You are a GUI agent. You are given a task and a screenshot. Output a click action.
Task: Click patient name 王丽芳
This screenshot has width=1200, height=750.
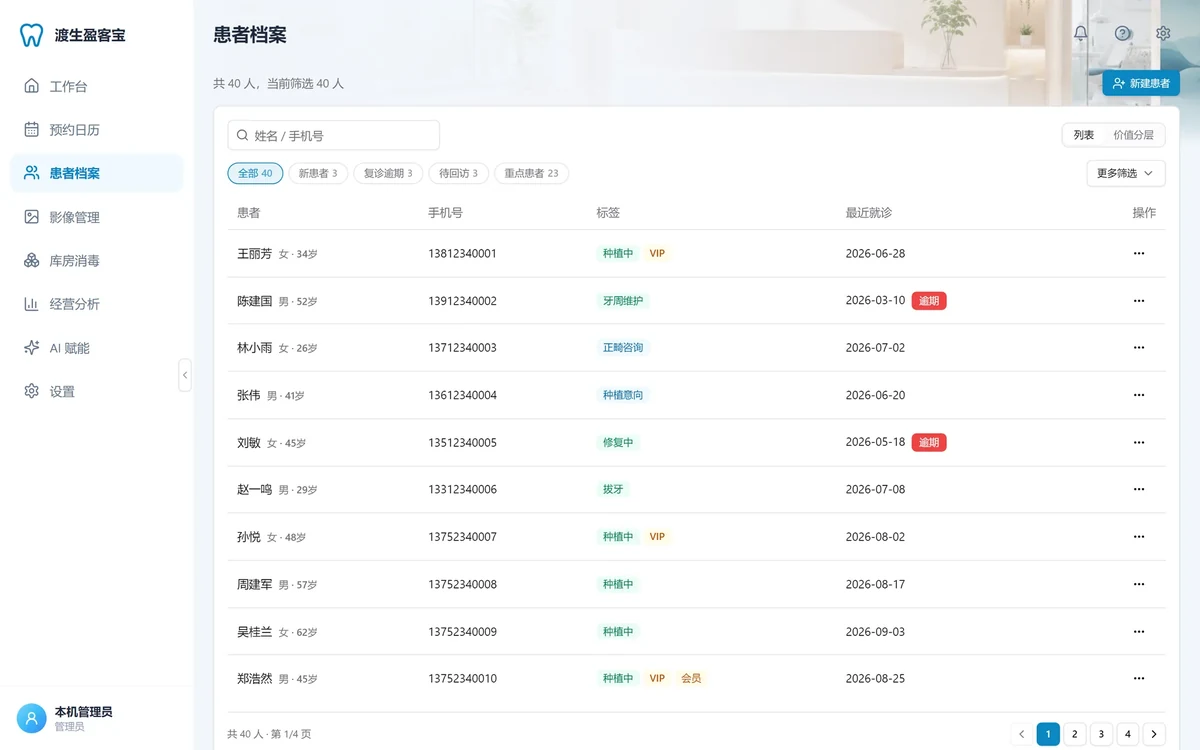click(x=254, y=254)
